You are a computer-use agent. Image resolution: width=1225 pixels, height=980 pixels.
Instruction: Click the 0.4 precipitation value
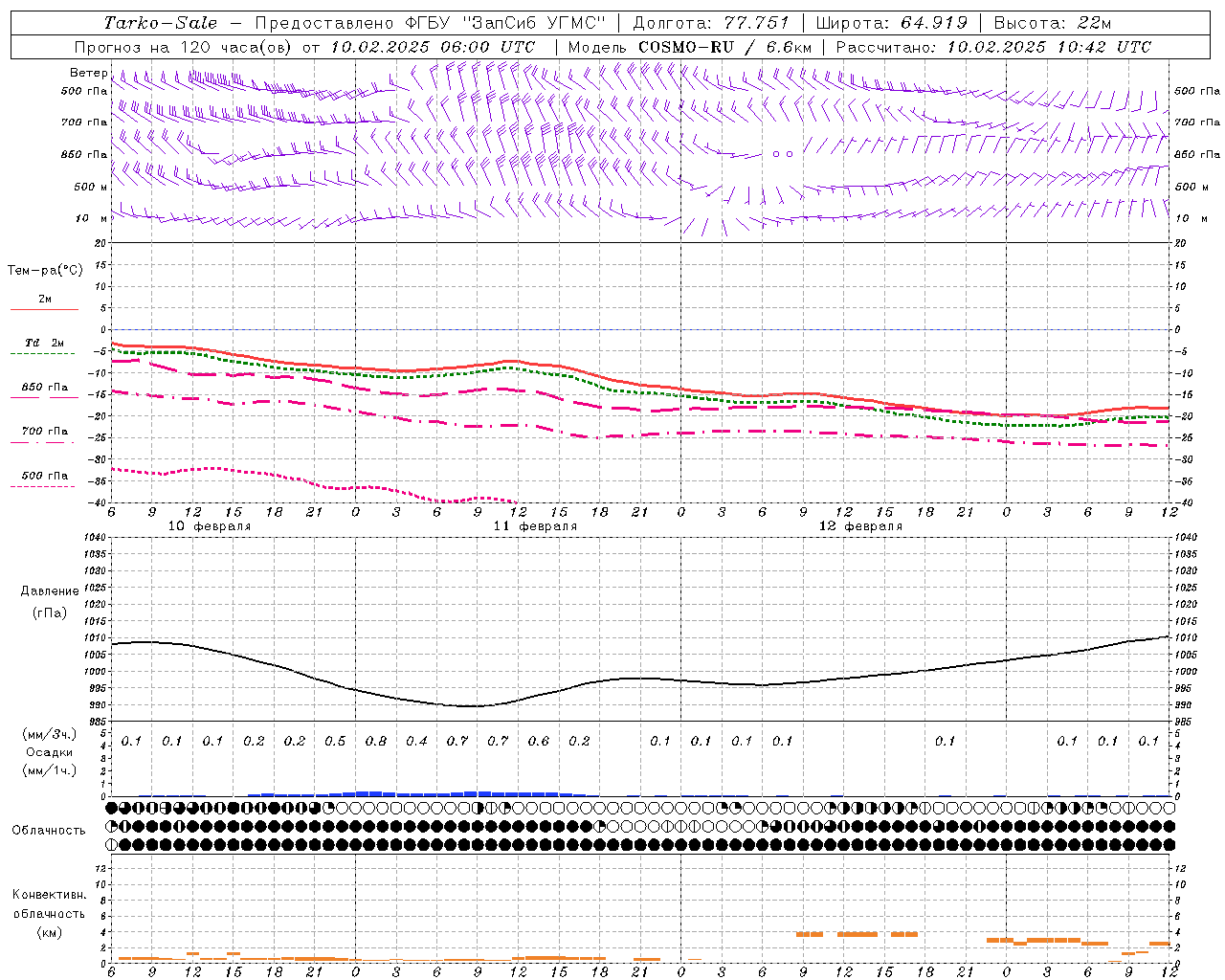416,742
